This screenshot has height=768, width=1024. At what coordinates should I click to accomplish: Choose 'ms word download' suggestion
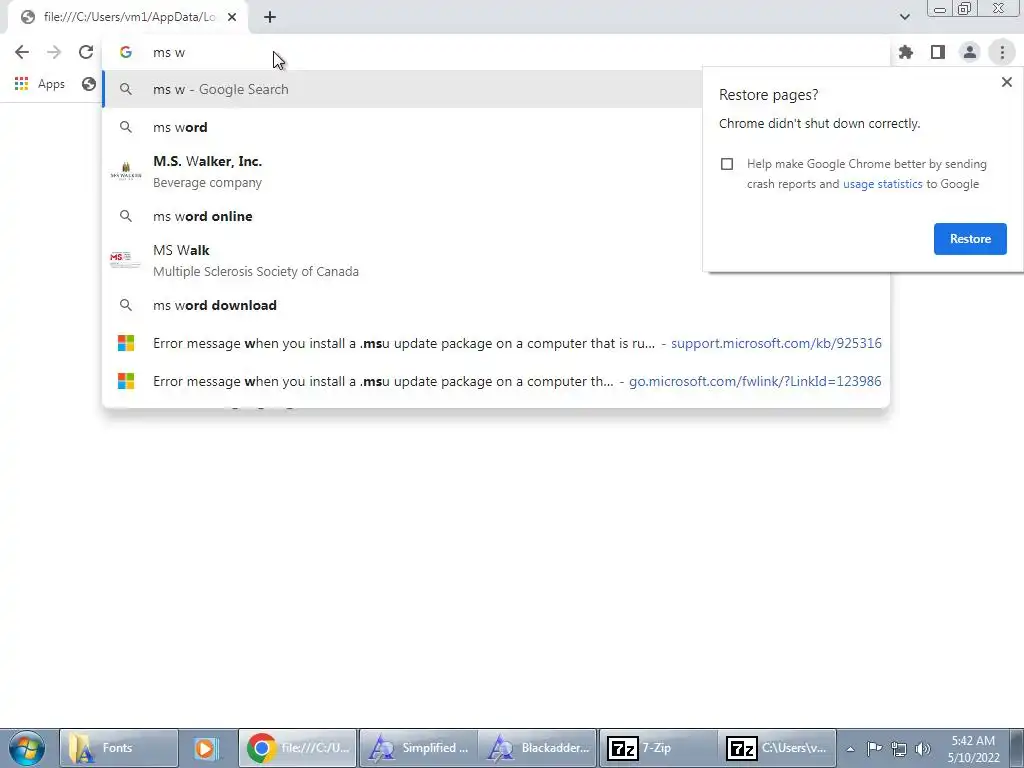point(496,305)
